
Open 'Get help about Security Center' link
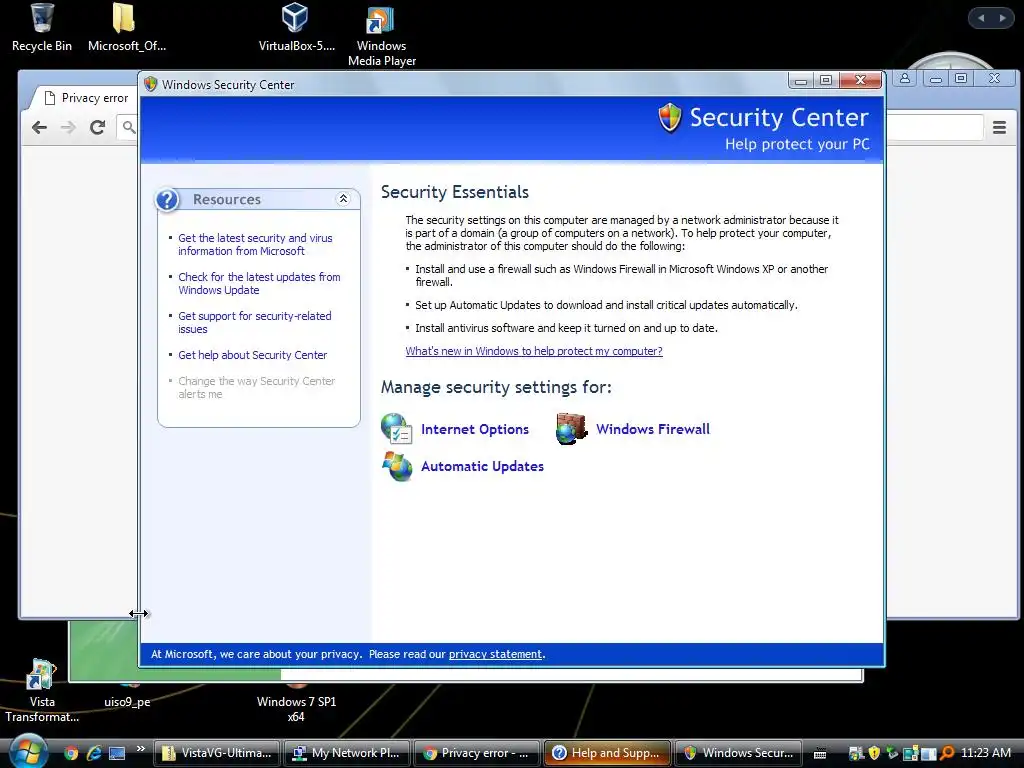(x=253, y=355)
